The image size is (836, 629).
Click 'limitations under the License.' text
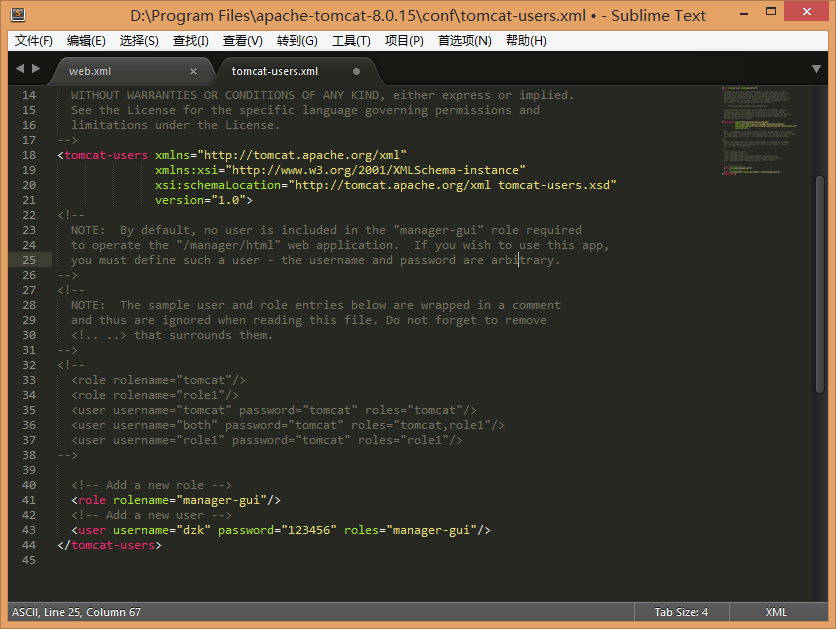[175, 125]
